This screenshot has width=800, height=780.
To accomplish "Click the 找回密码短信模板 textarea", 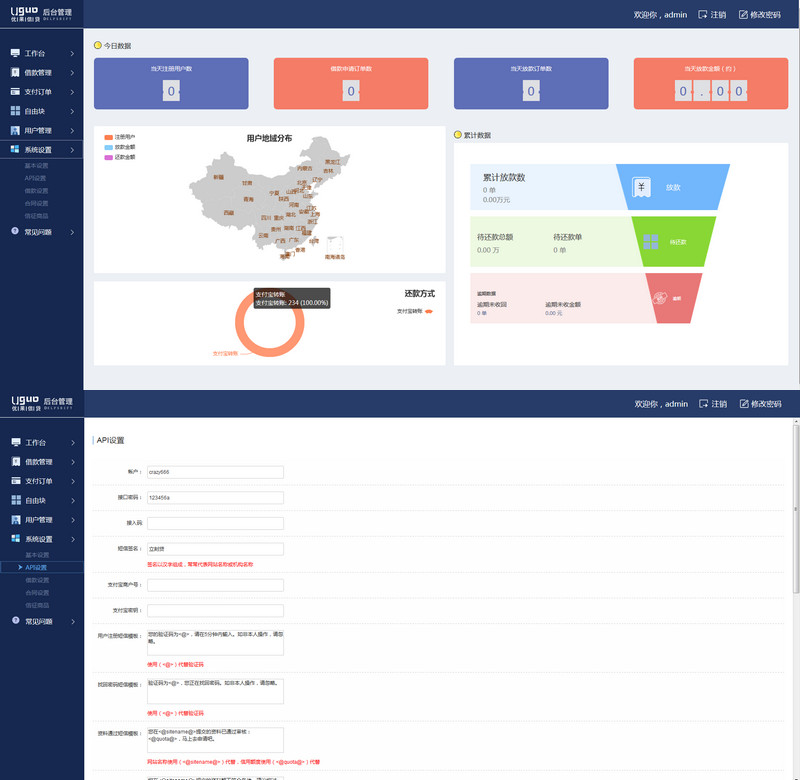I will click(x=215, y=691).
